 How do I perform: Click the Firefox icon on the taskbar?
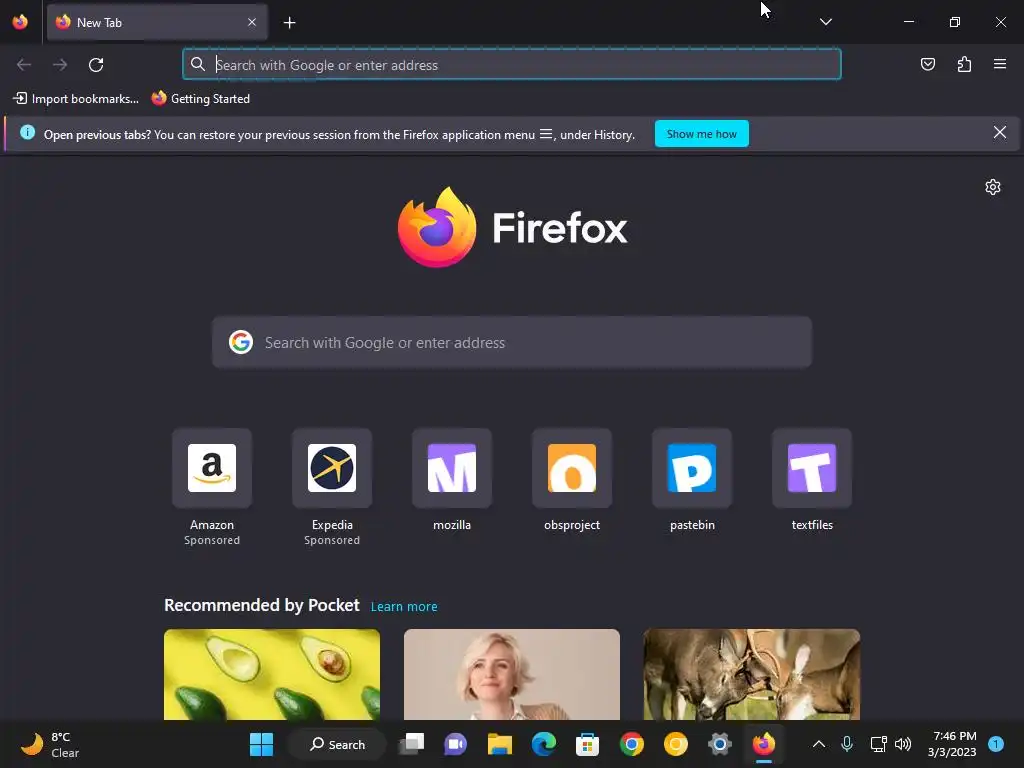[763, 744]
